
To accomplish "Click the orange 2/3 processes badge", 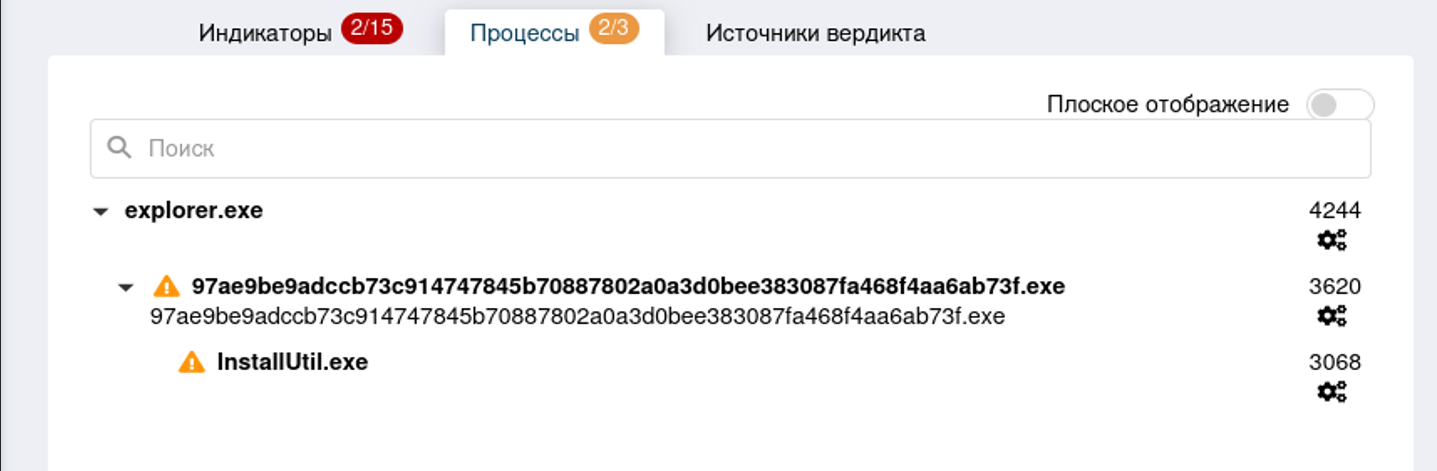I will 614,29.
